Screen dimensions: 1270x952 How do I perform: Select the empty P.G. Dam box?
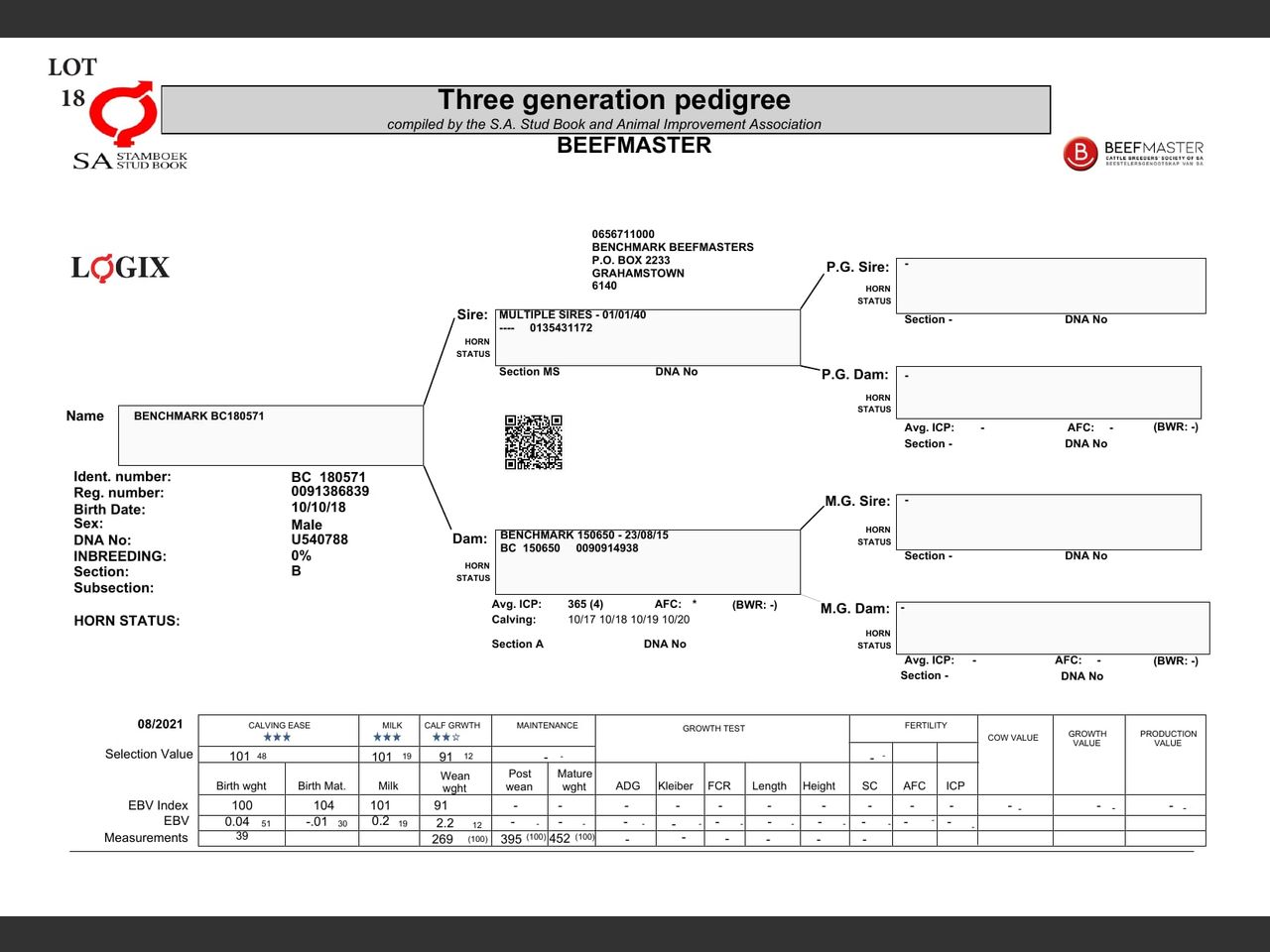click(x=1048, y=392)
